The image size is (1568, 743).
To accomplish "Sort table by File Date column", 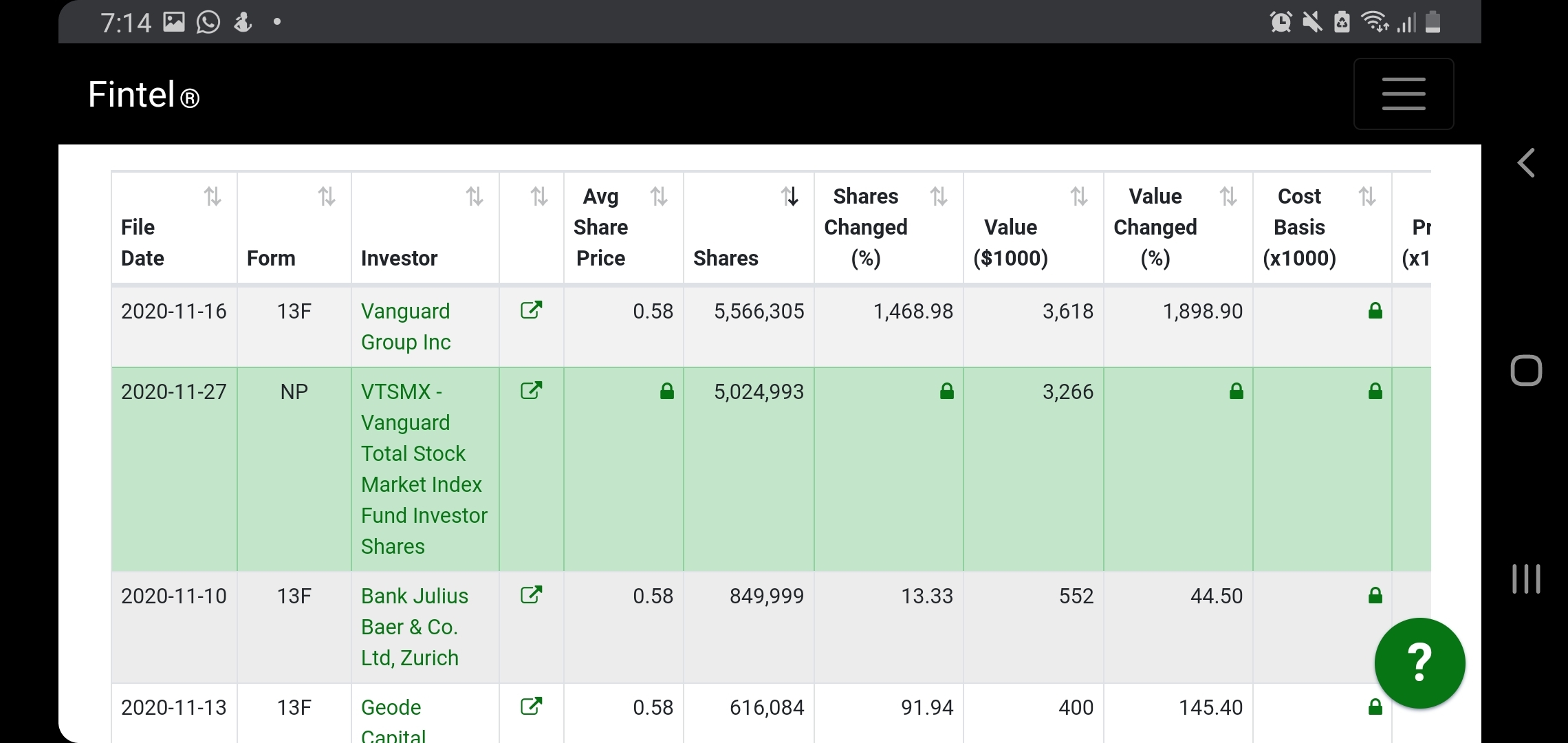I will pyautogui.click(x=213, y=197).
